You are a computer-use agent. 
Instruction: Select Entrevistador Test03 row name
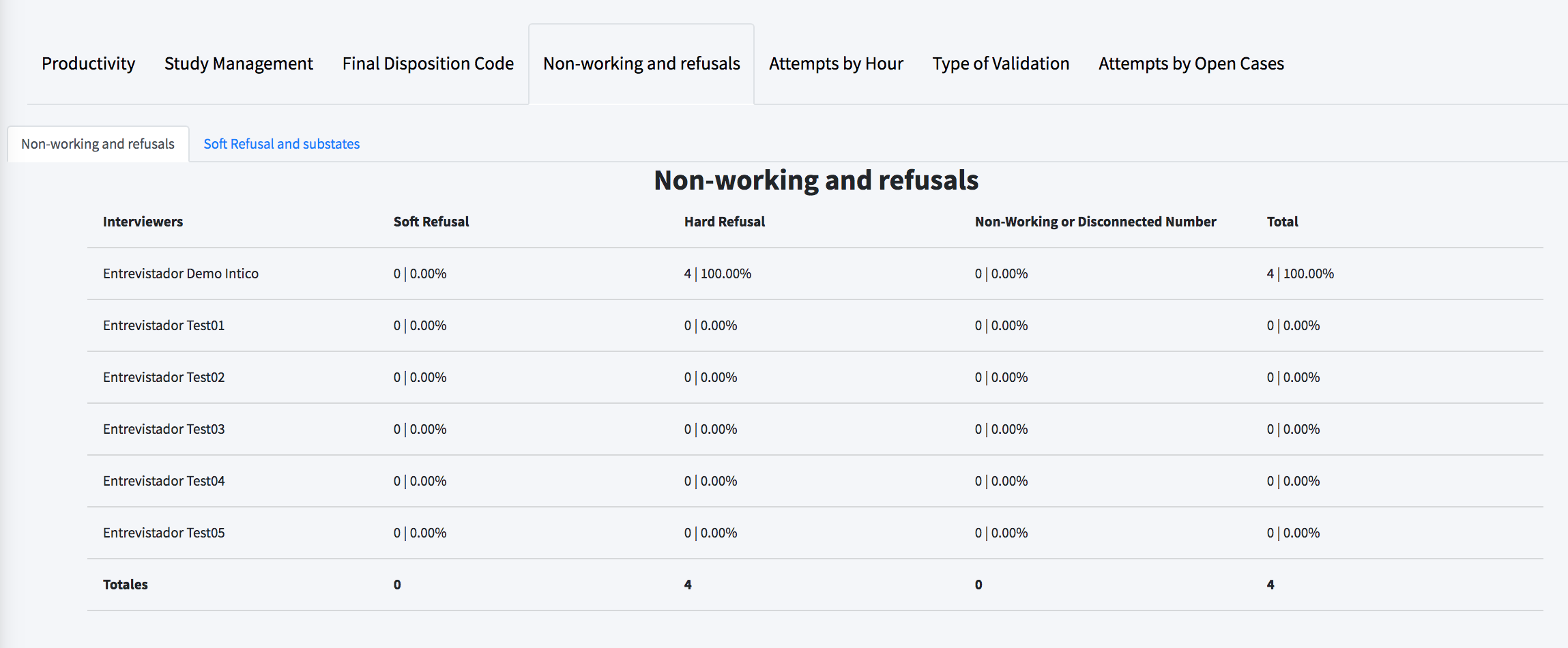tap(164, 429)
